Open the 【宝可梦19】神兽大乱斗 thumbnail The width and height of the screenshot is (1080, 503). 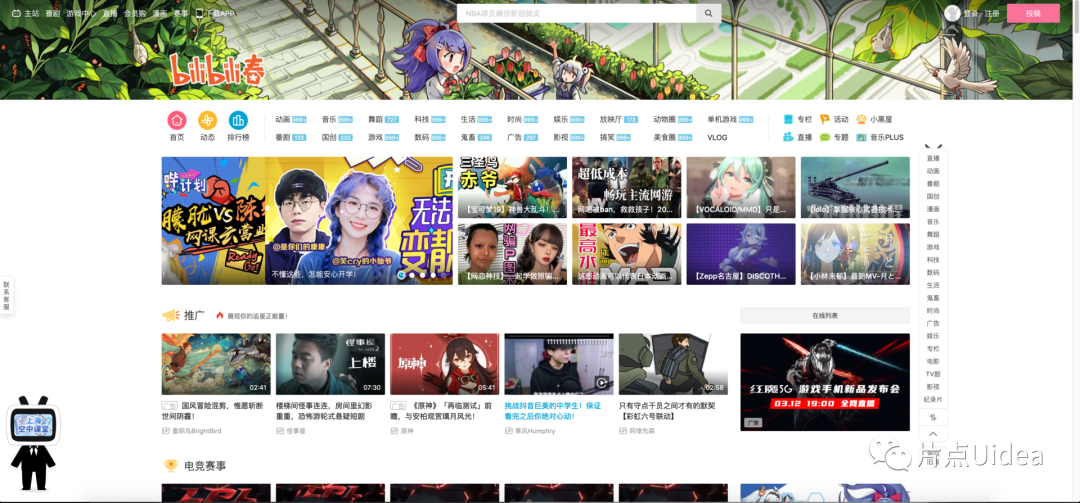(512, 187)
